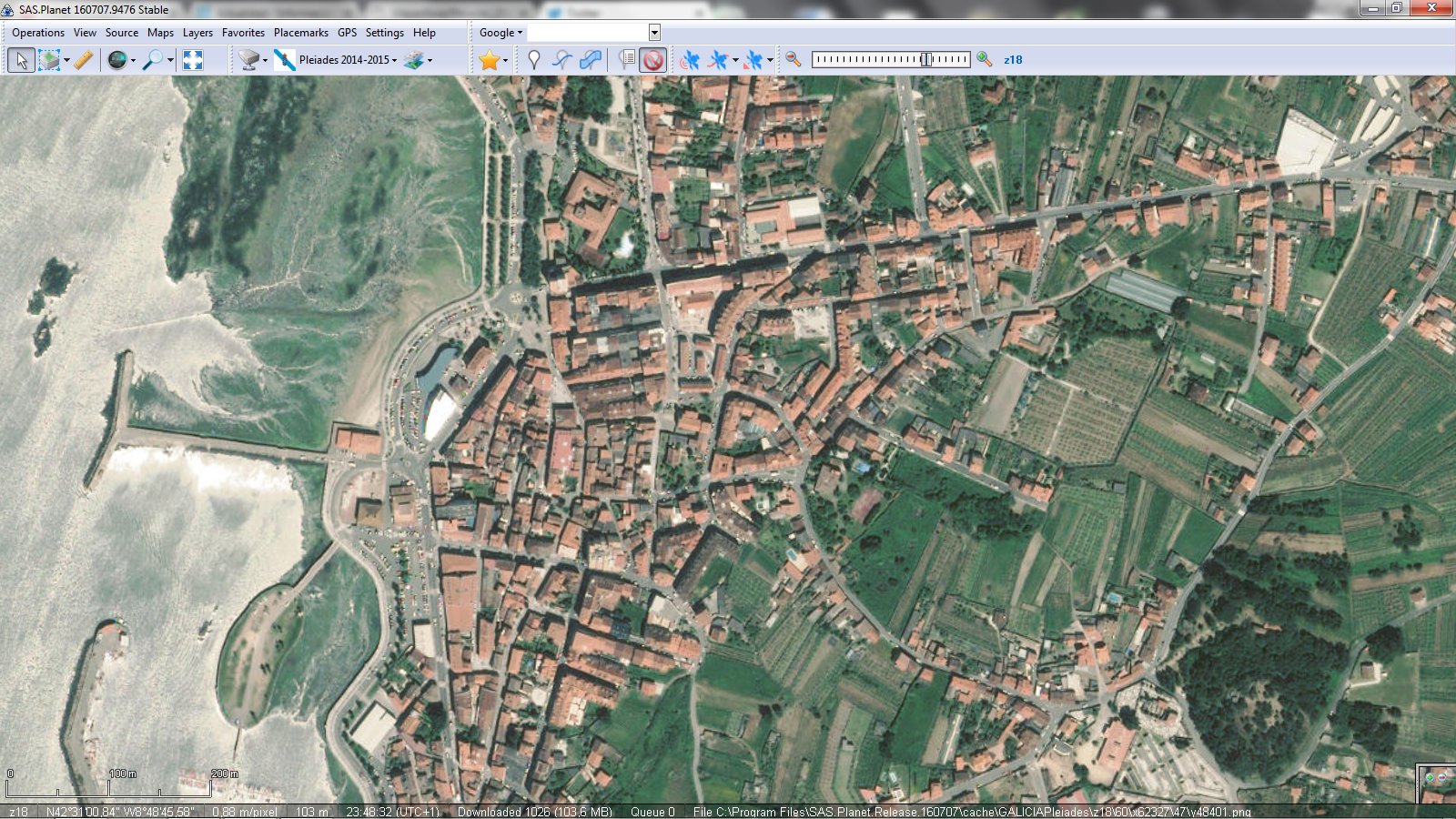
Task: Click into the search text field
Action: (588, 33)
